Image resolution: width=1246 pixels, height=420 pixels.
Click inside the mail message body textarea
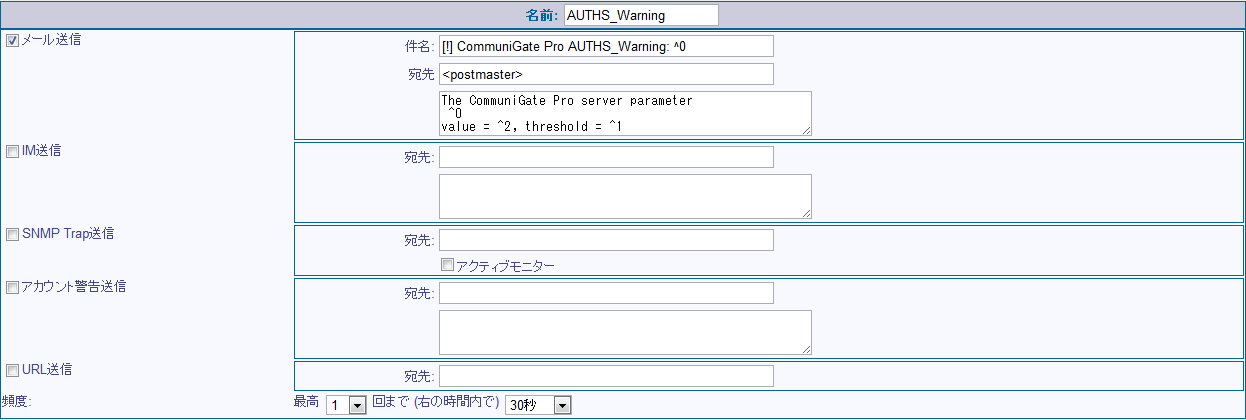click(624, 113)
